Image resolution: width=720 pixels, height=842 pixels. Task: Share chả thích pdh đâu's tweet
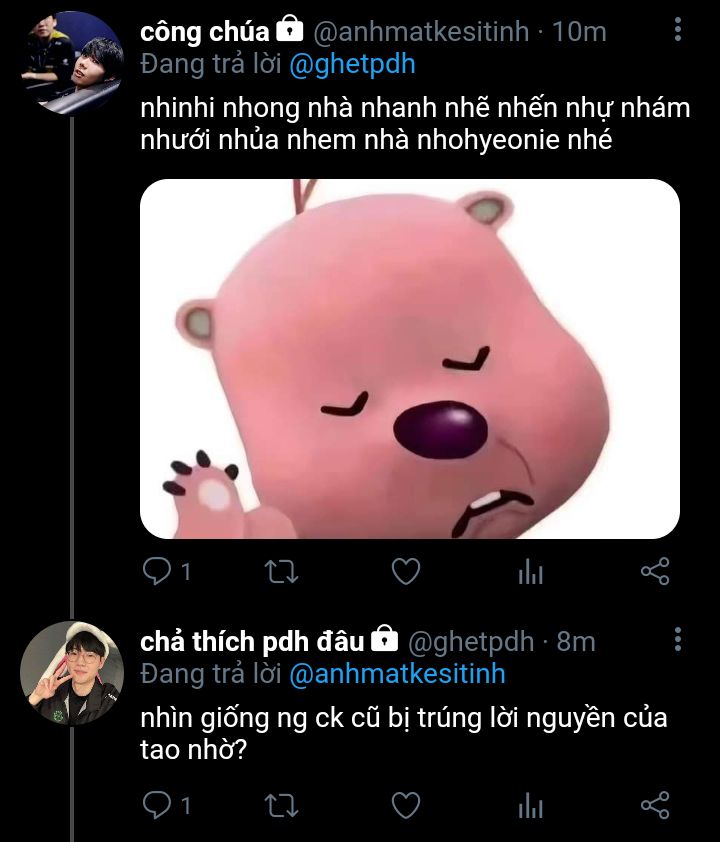pyautogui.click(x=655, y=805)
